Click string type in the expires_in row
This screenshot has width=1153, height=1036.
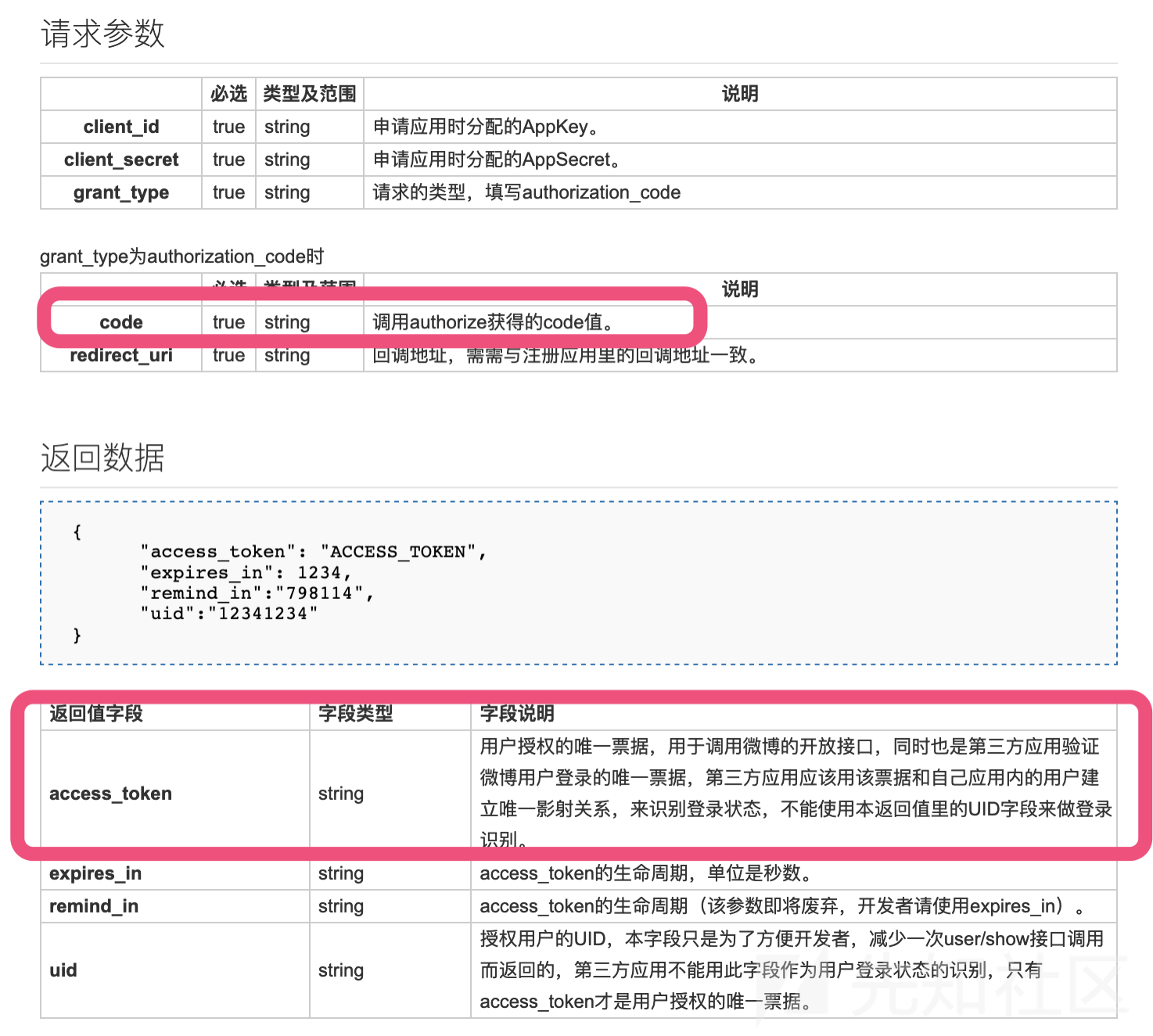coord(341,873)
